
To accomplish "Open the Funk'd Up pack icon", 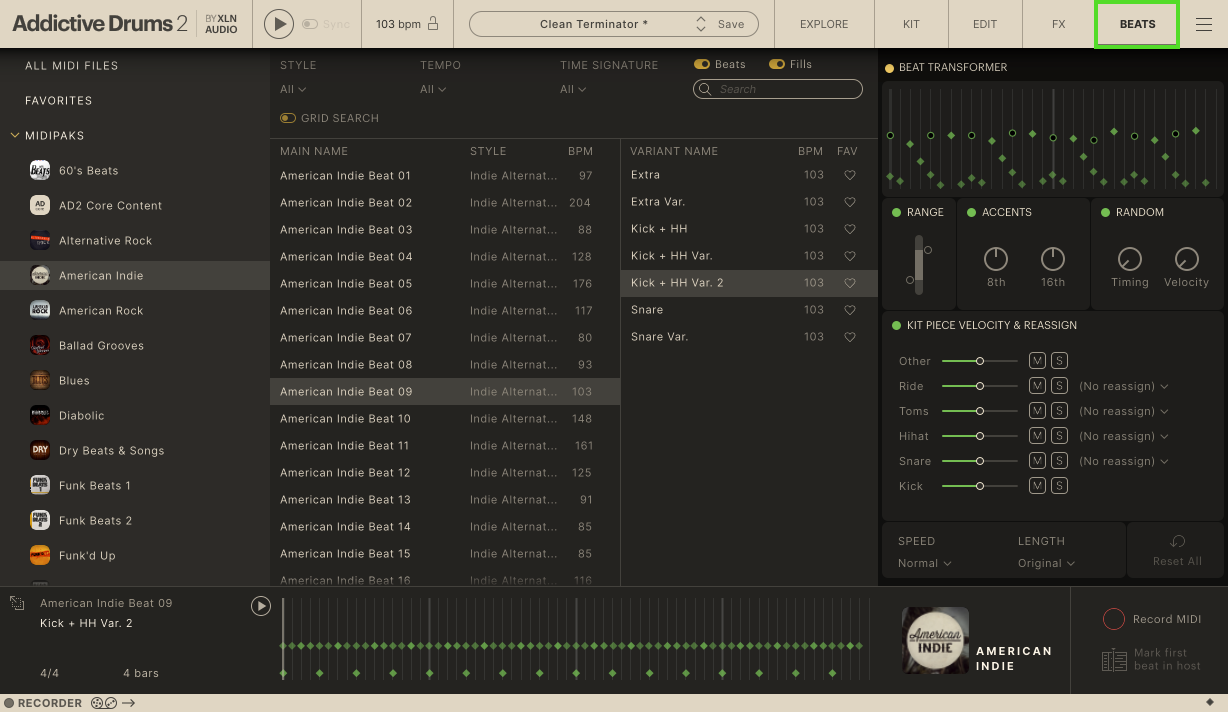I will tap(40, 556).
